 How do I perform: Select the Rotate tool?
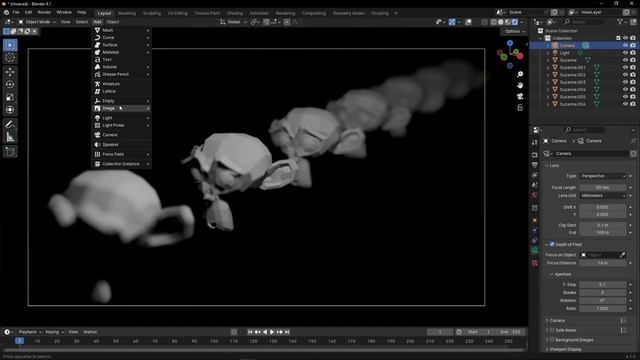pos(10,84)
